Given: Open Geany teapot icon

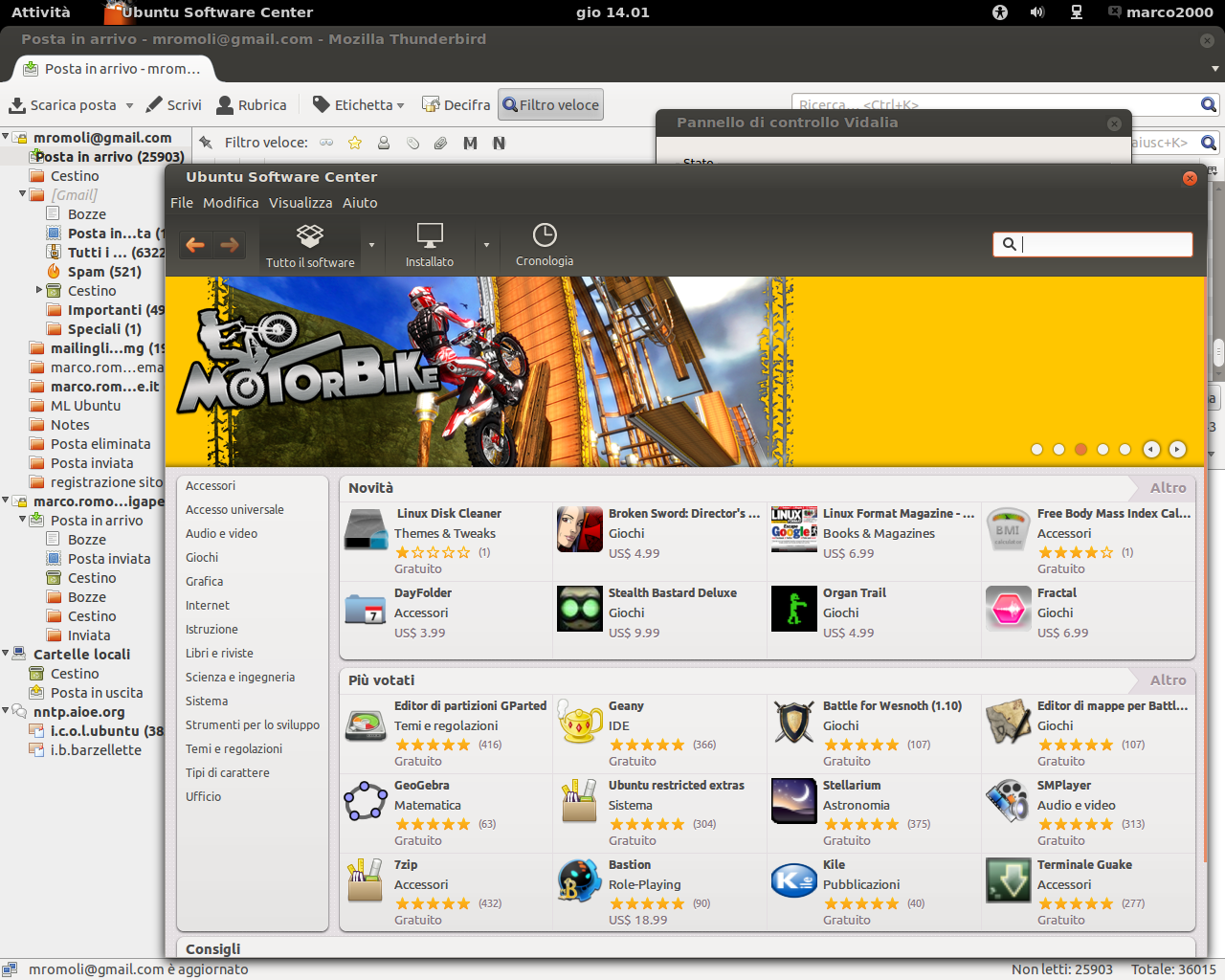Looking at the screenshot, I should [580, 723].
